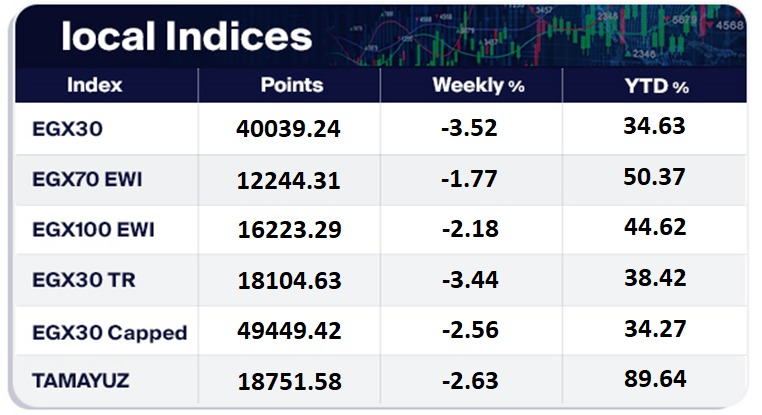Viewport: 762px width, 415px height.
Task: Click the EGX30 TR index label
Action: (82, 281)
